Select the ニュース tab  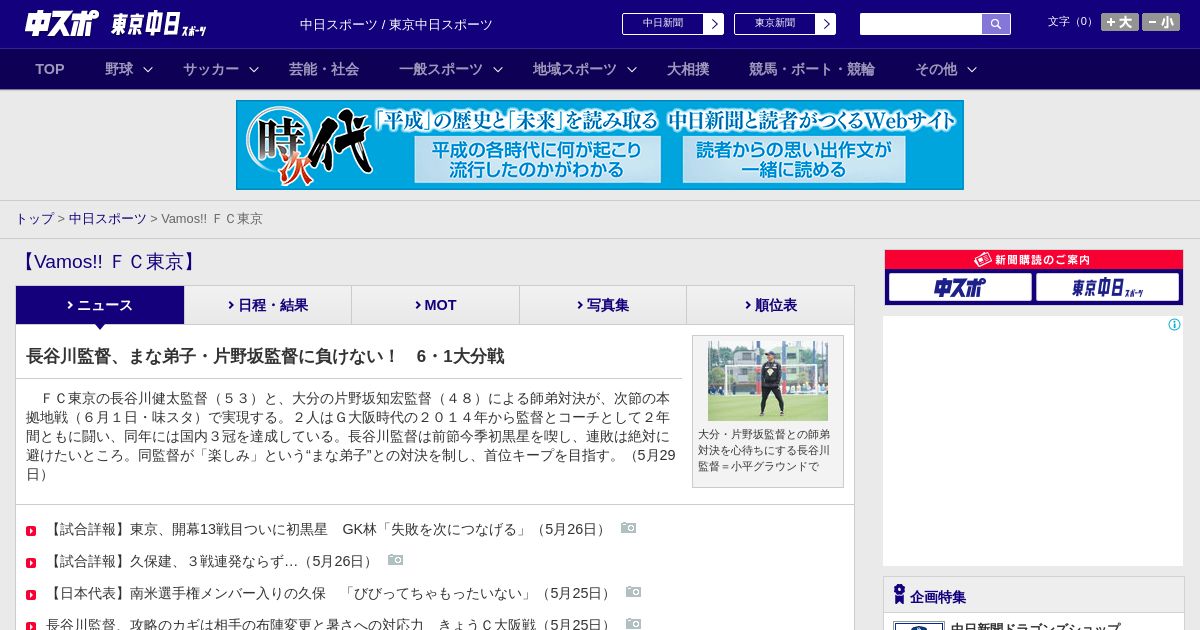tap(100, 305)
